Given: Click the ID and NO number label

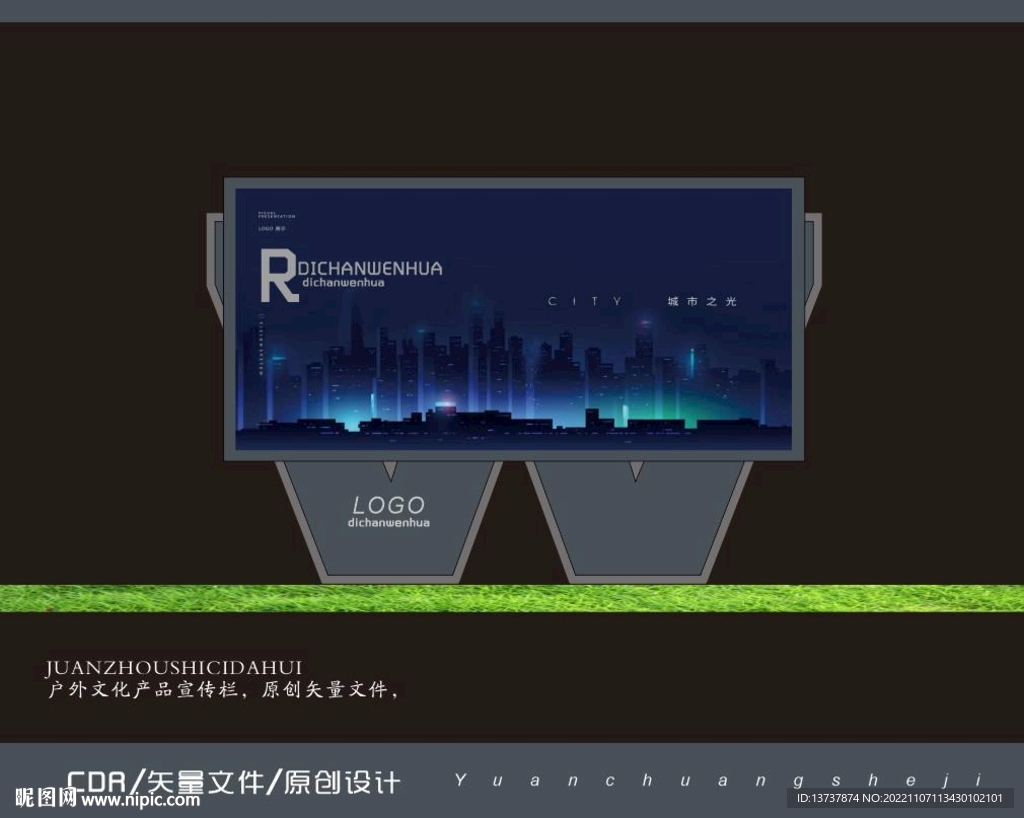Looking at the screenshot, I should coord(900,798).
